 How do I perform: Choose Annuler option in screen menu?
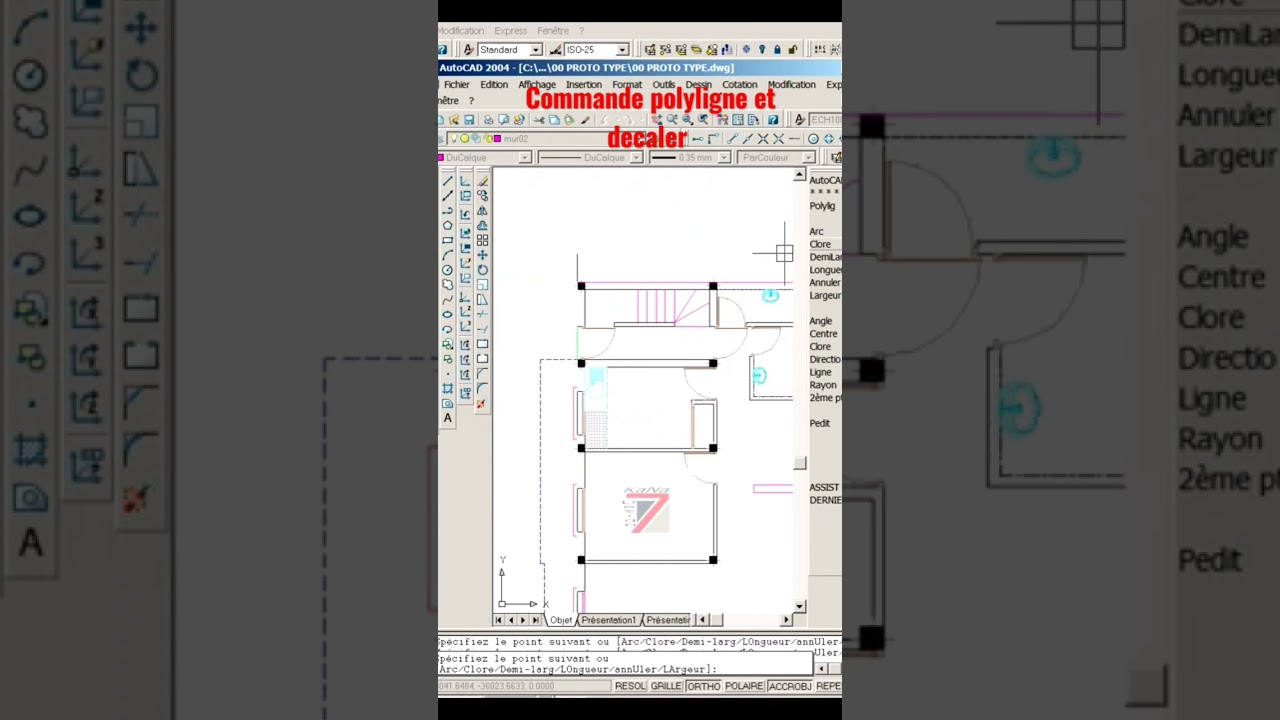pos(825,282)
